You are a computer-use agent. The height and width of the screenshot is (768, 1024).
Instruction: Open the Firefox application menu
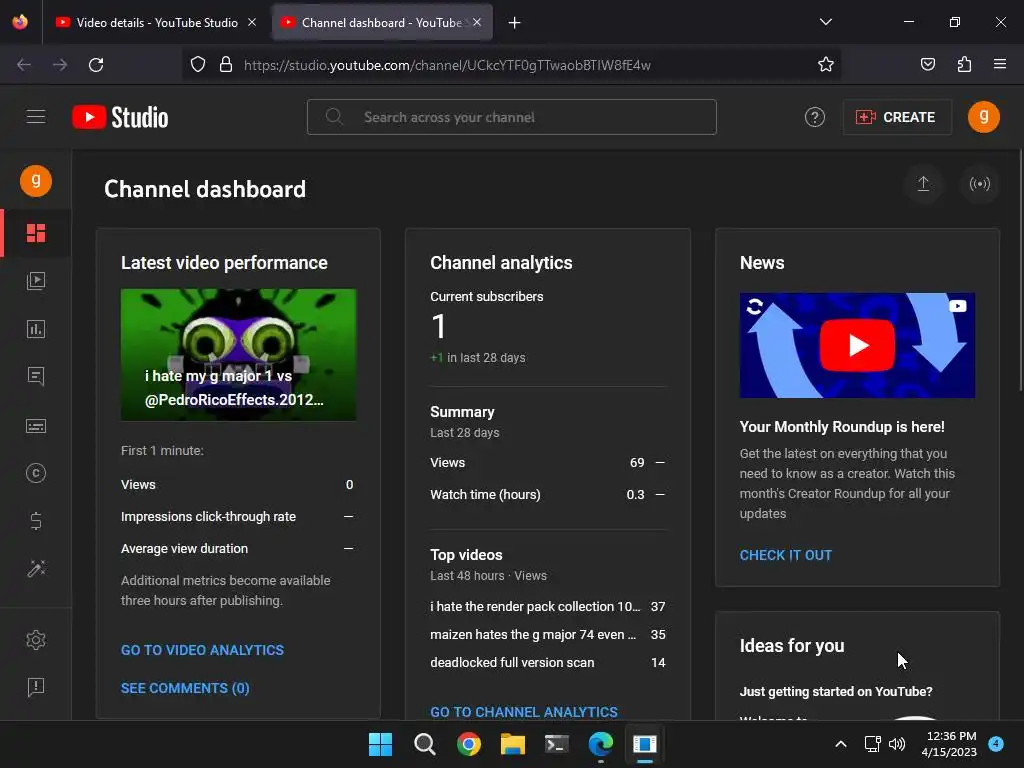(1000, 65)
